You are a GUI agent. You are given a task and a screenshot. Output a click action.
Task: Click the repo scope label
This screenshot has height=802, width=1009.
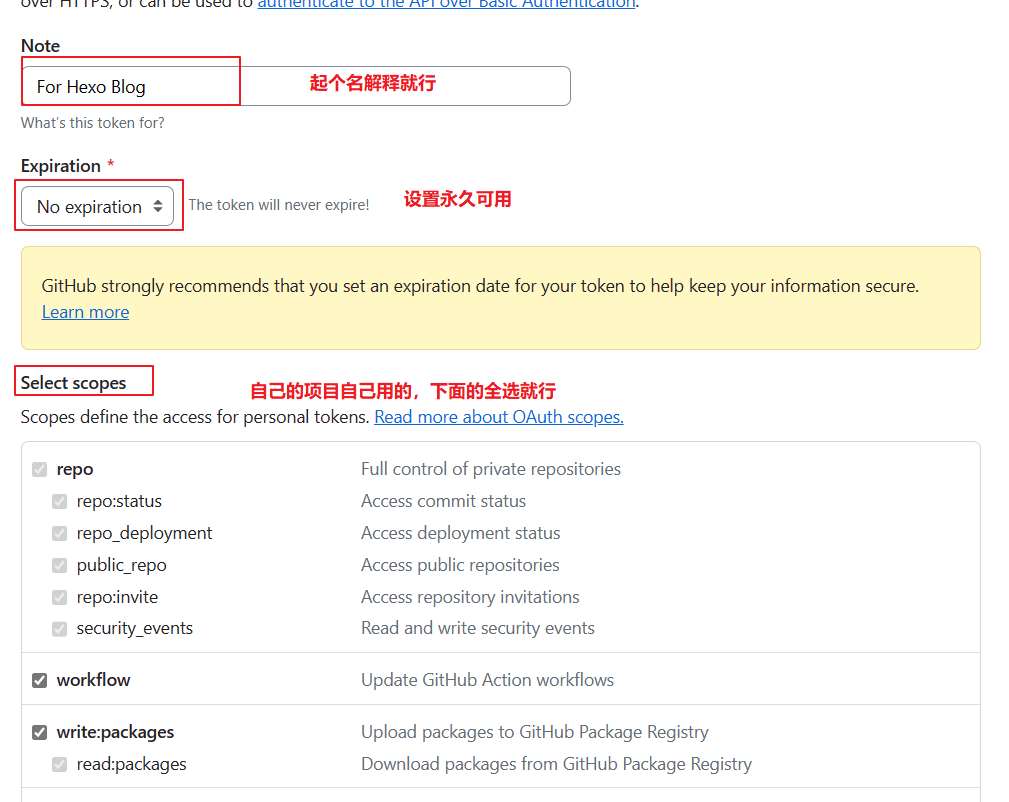[x=75, y=469]
